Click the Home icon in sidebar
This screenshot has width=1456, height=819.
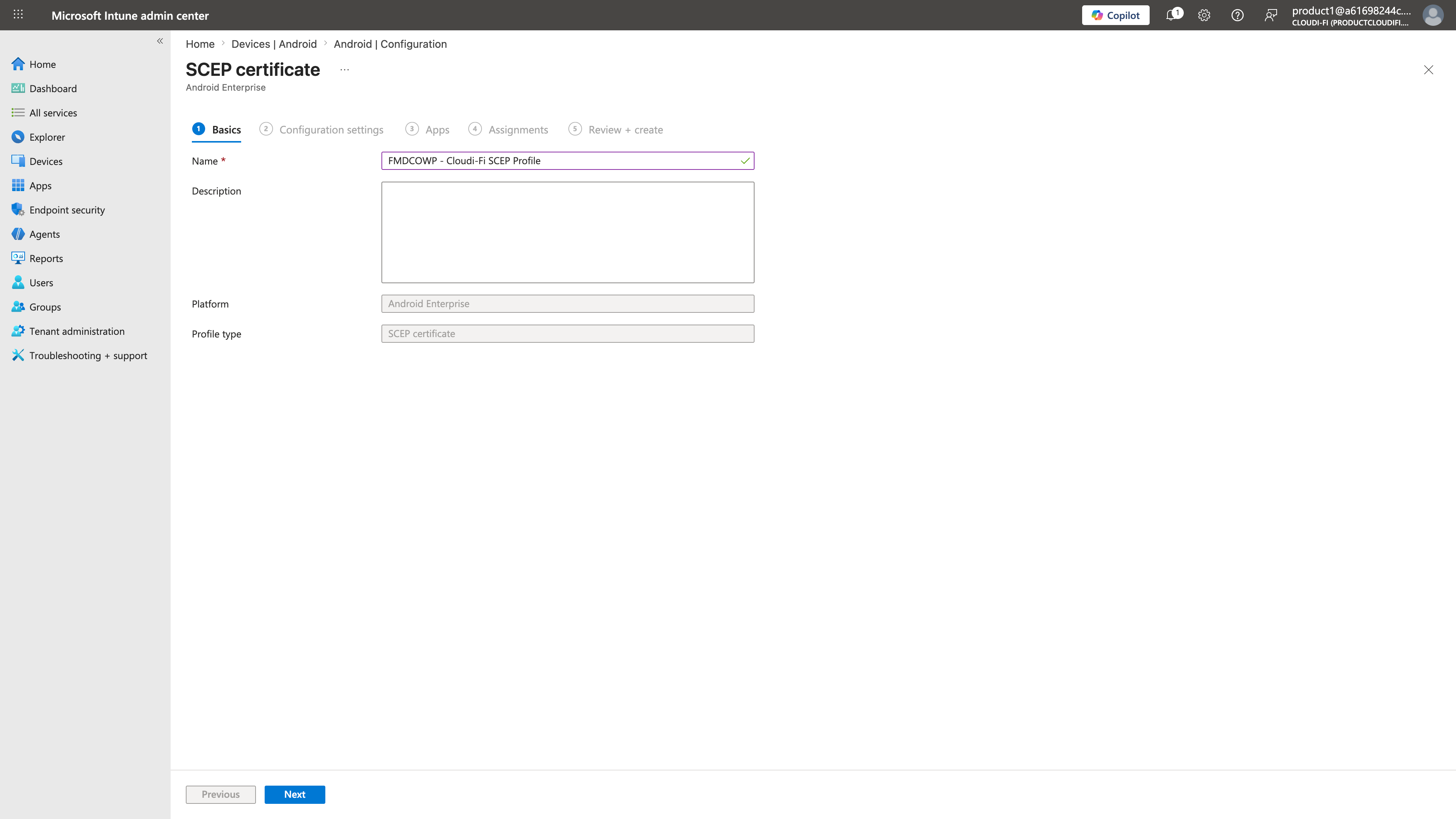[x=18, y=64]
